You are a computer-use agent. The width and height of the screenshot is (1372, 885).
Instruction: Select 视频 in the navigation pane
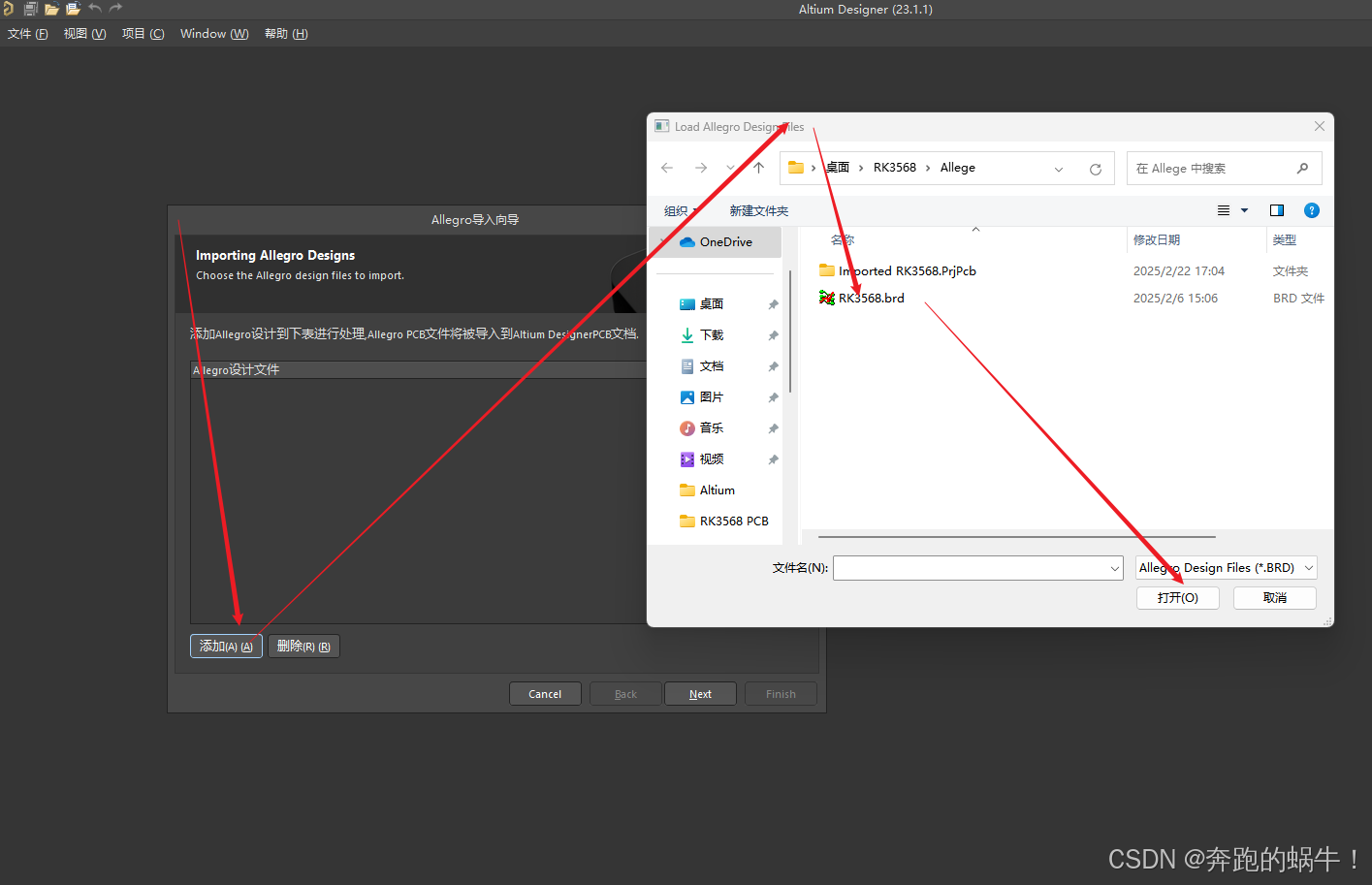tap(712, 459)
